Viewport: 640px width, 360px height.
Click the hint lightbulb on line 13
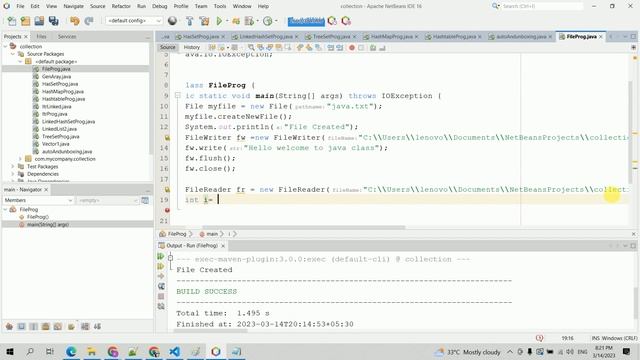coord(167,138)
